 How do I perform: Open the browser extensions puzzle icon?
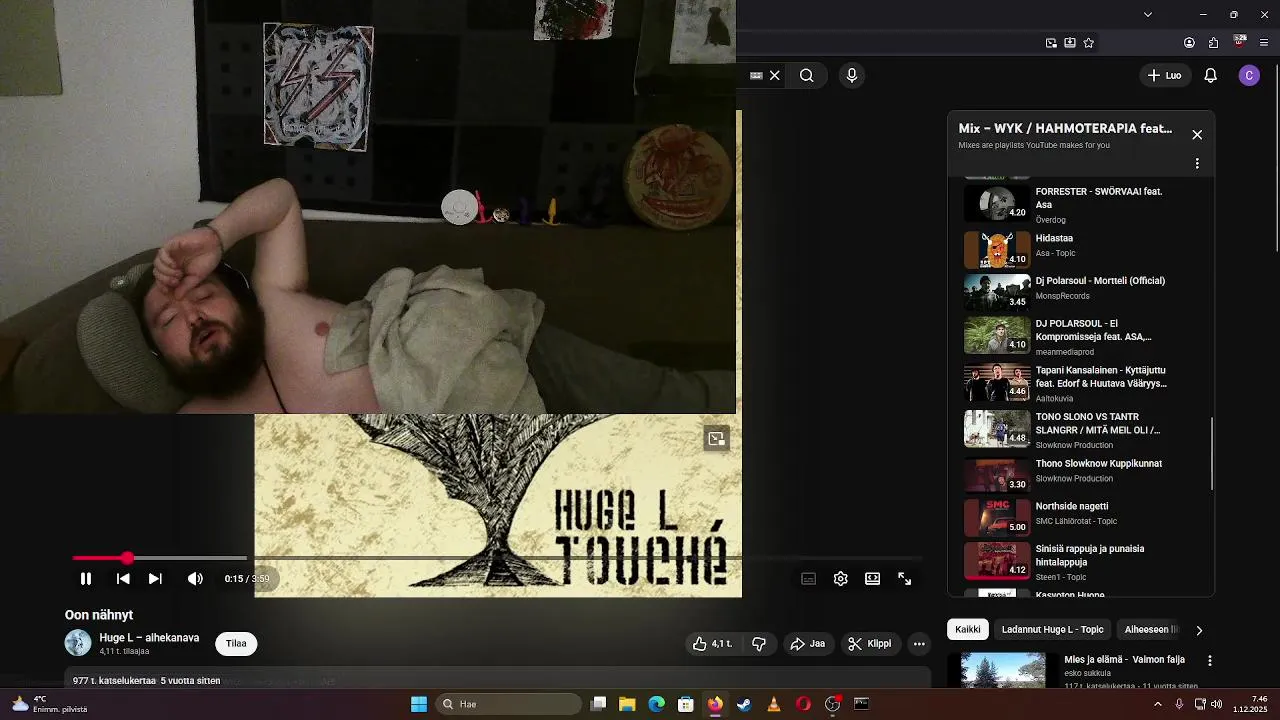(x=1213, y=43)
